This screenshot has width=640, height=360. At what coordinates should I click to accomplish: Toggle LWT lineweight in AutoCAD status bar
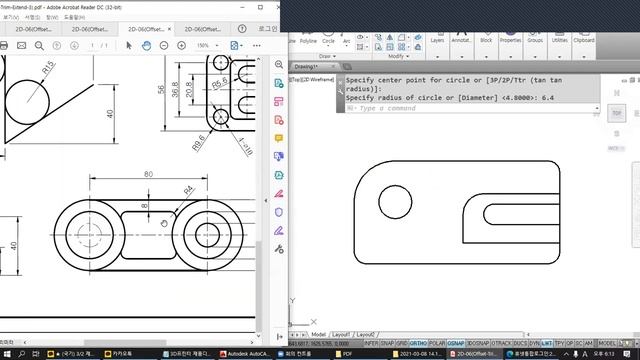coord(547,343)
